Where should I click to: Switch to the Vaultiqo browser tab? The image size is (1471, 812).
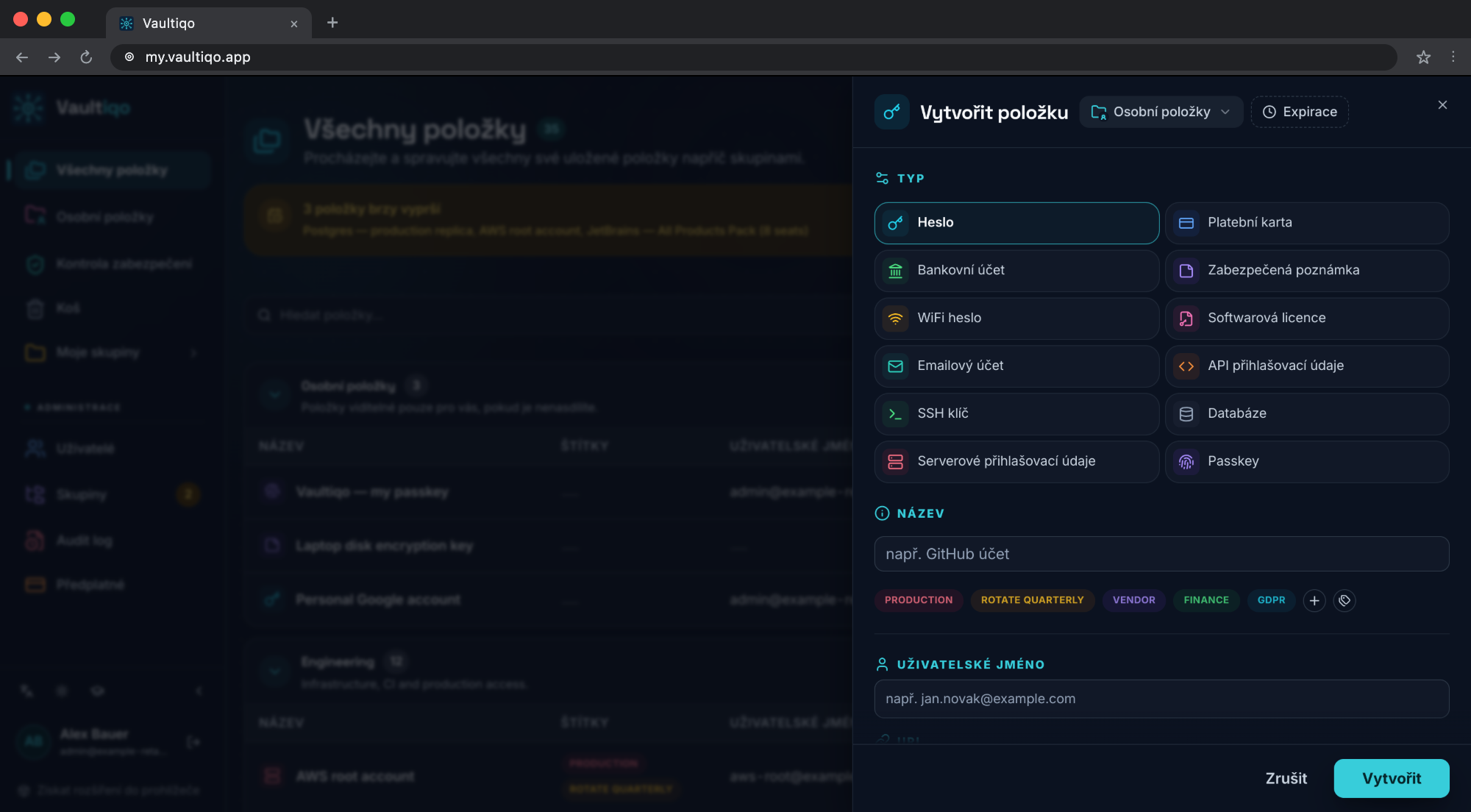pos(209,23)
